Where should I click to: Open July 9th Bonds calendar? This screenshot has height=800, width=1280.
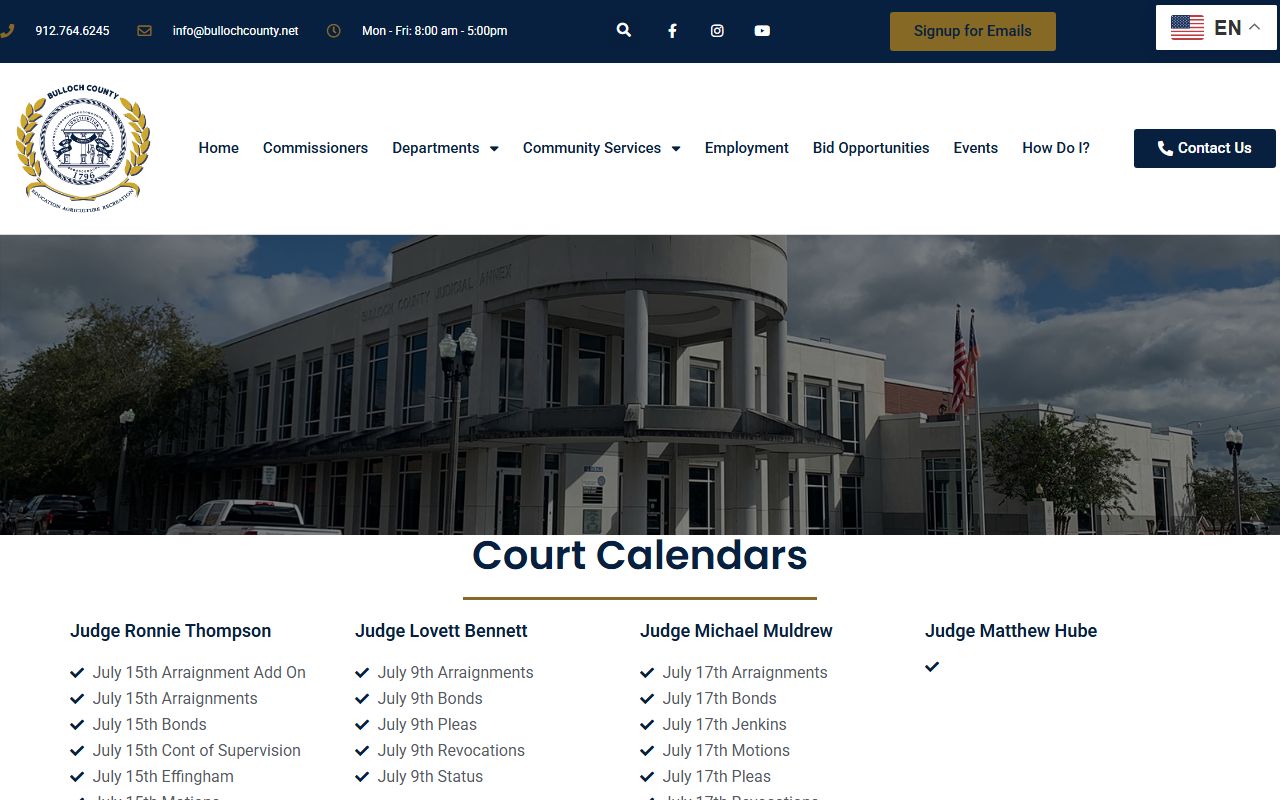tap(430, 698)
